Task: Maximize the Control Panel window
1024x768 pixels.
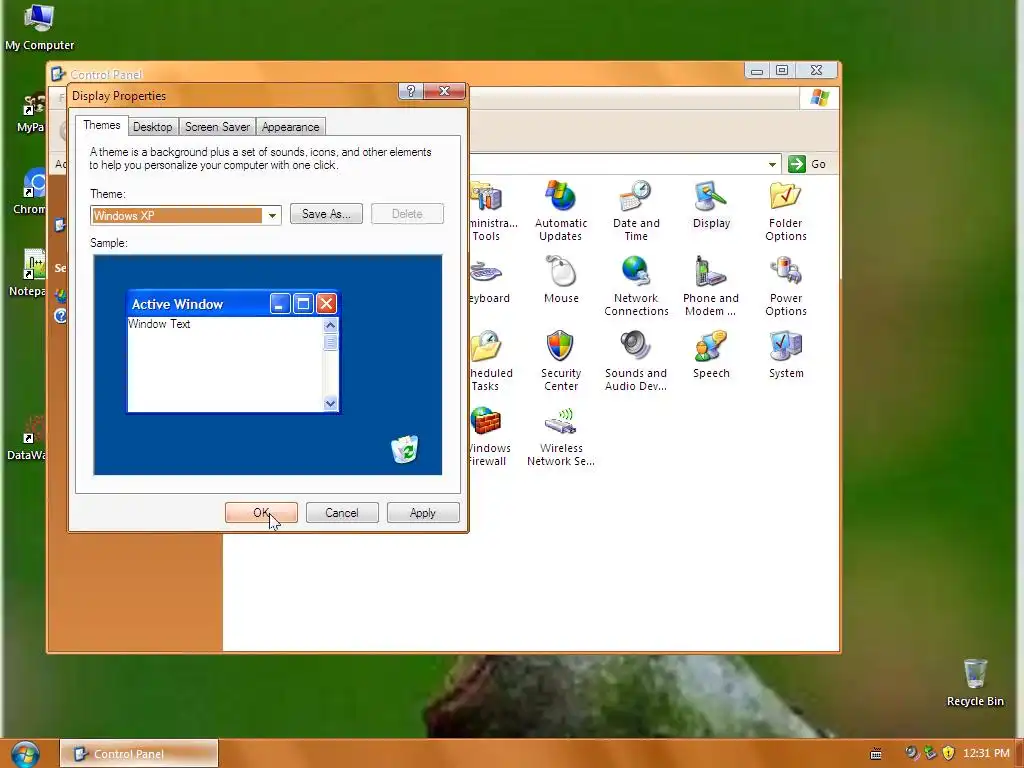Action: [x=782, y=70]
